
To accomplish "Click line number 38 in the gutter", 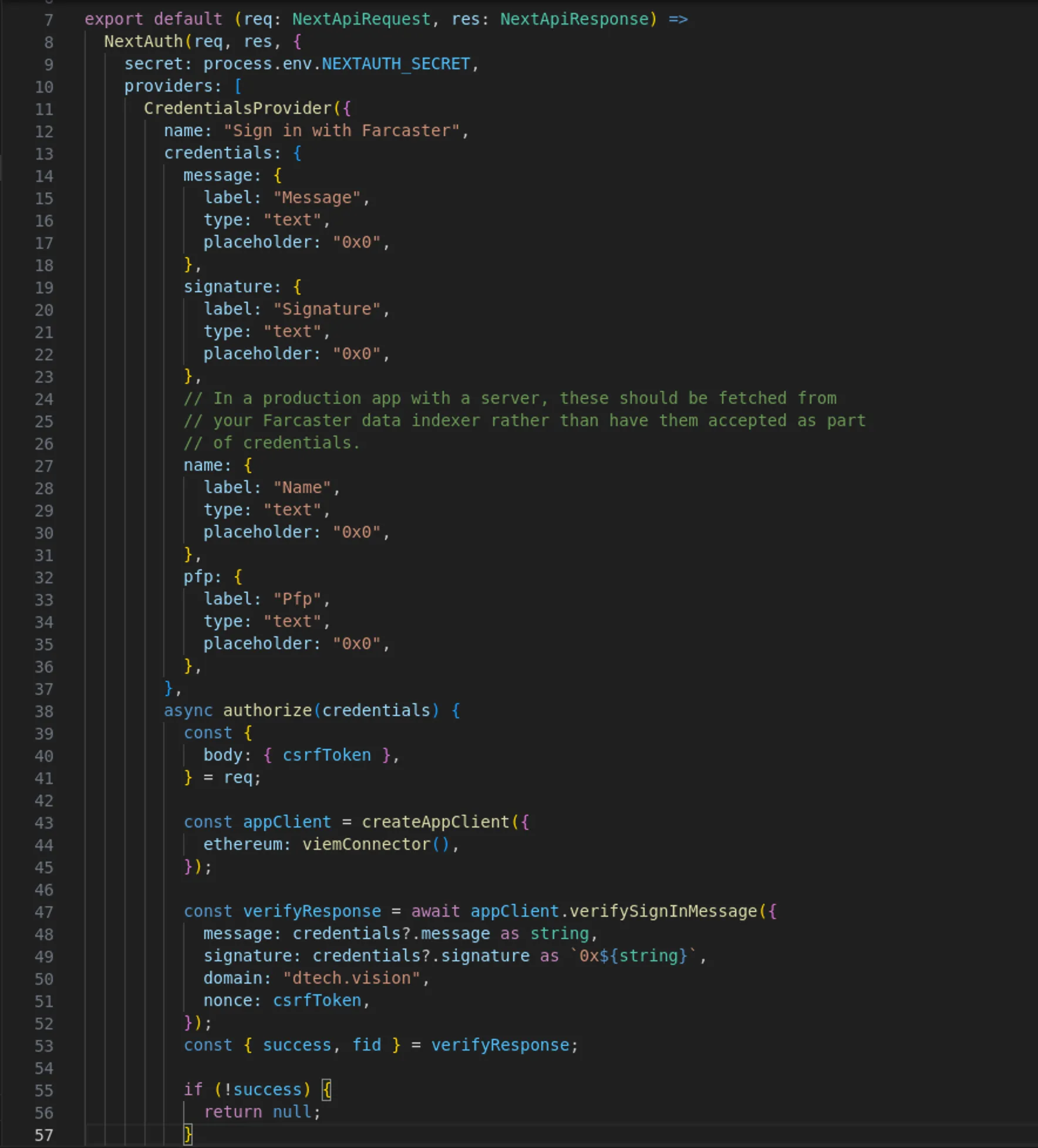I will [x=44, y=711].
